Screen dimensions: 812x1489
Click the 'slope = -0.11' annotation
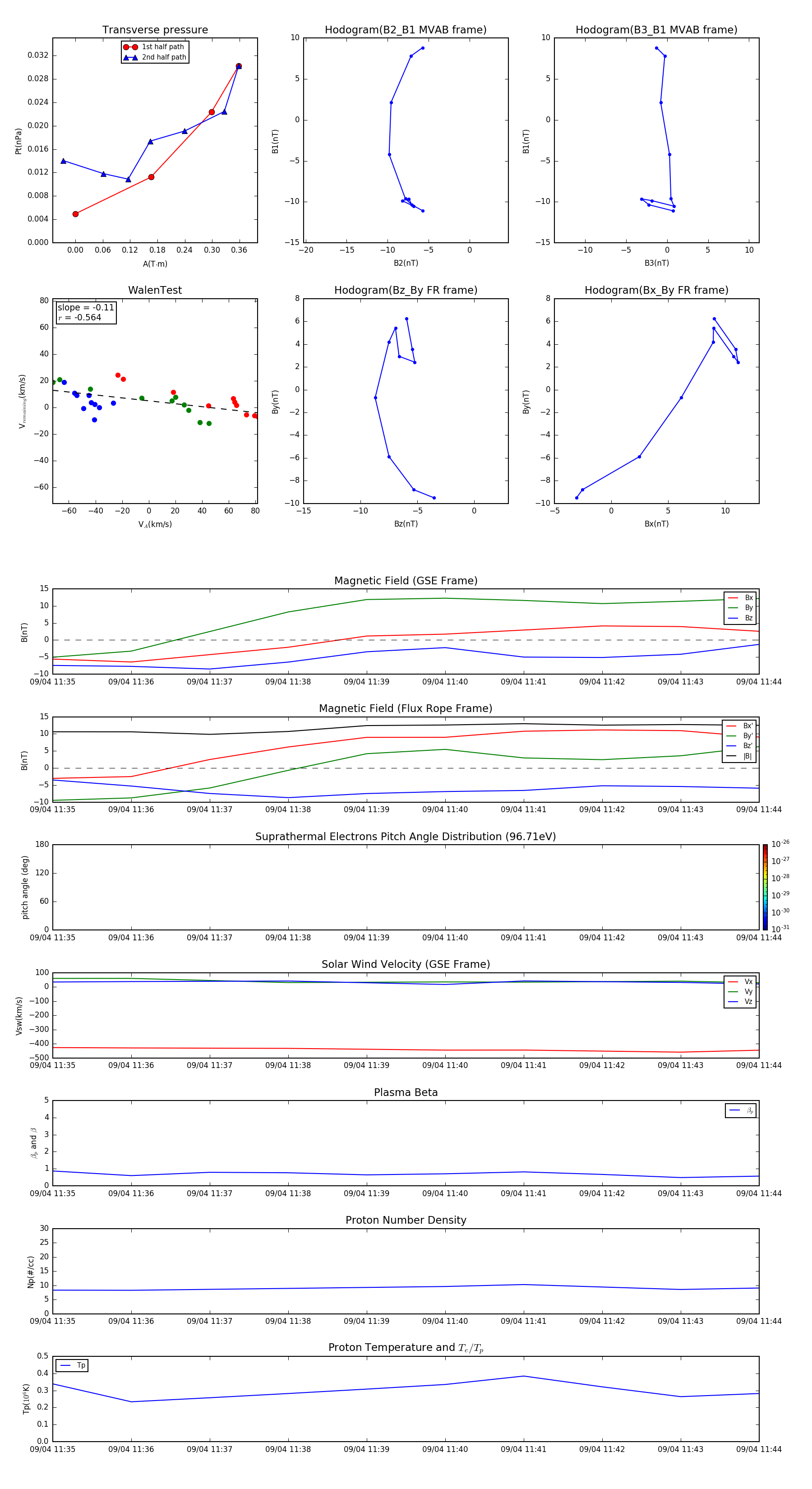click(x=86, y=308)
